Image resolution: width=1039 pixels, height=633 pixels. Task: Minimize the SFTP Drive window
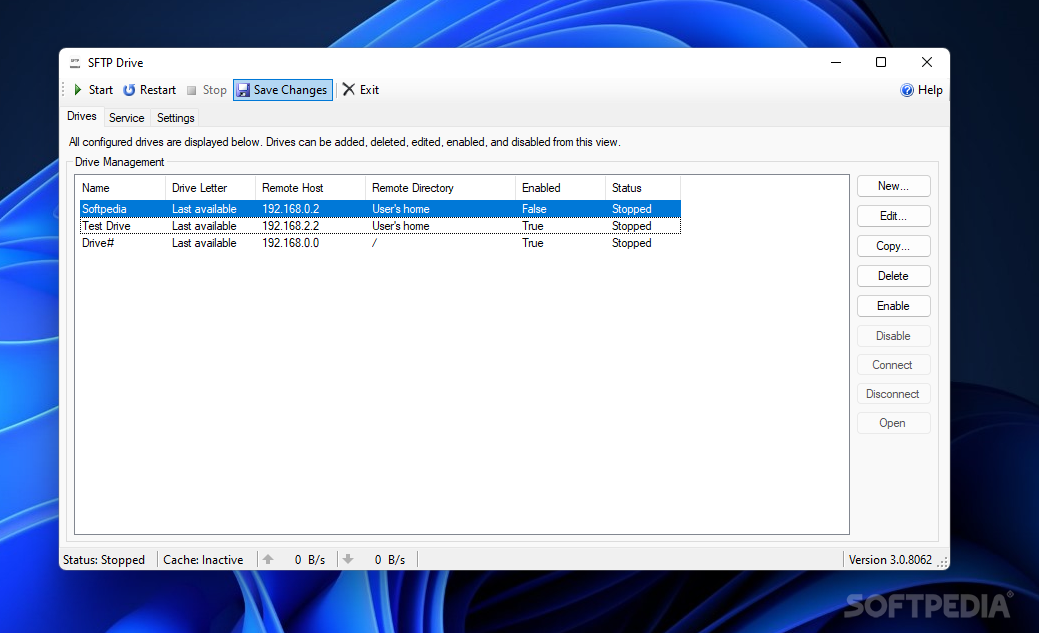click(836, 62)
